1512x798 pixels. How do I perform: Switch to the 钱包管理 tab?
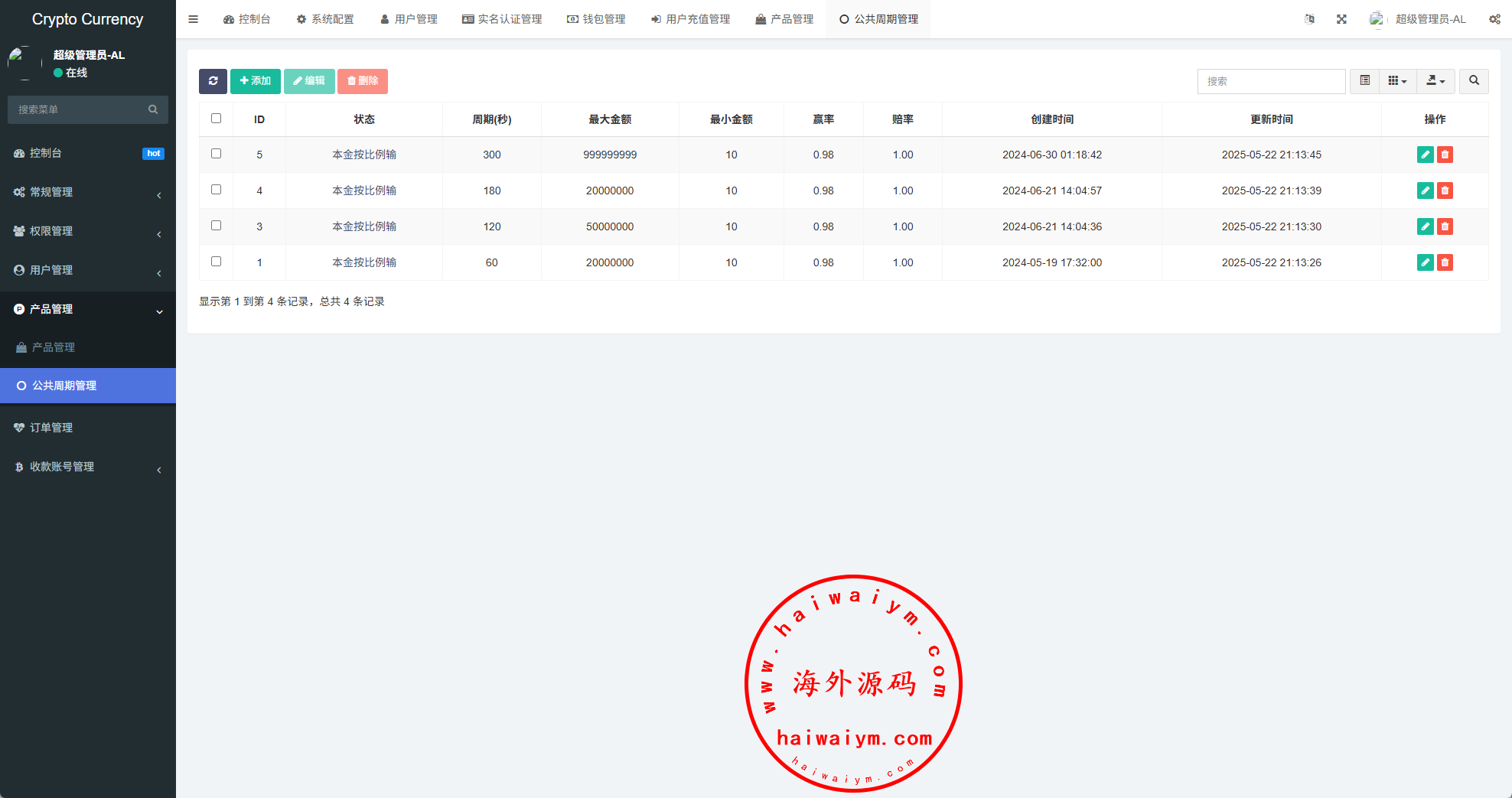[x=596, y=19]
